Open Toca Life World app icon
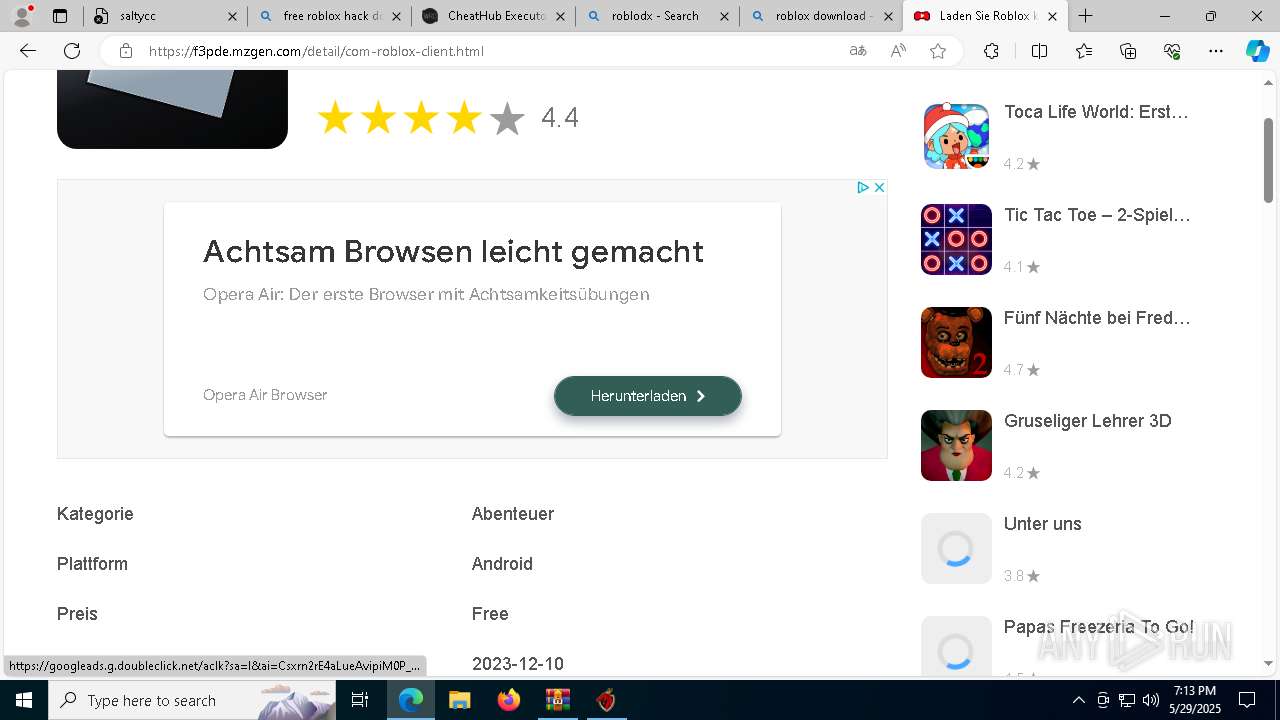Viewport: 1280px width, 720px height. tap(956, 137)
